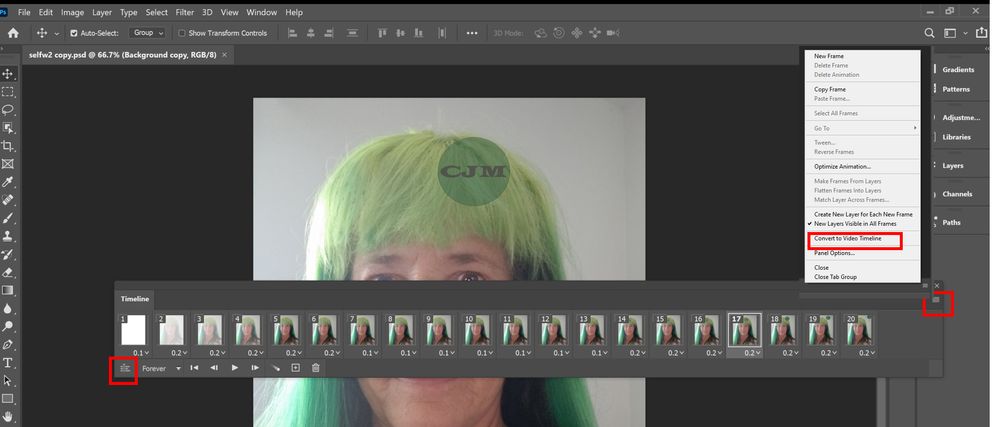Open the Layers panel
This screenshot has height=427, width=998.
(x=953, y=165)
